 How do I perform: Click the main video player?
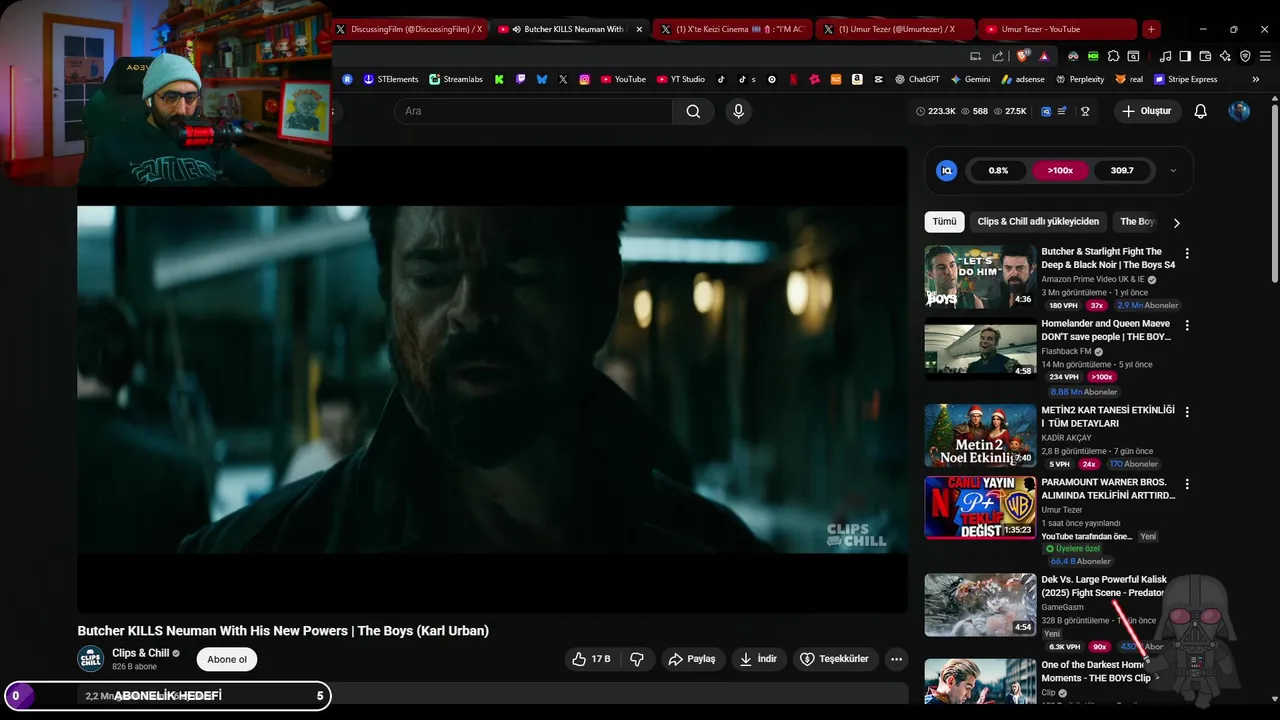tap(492, 380)
